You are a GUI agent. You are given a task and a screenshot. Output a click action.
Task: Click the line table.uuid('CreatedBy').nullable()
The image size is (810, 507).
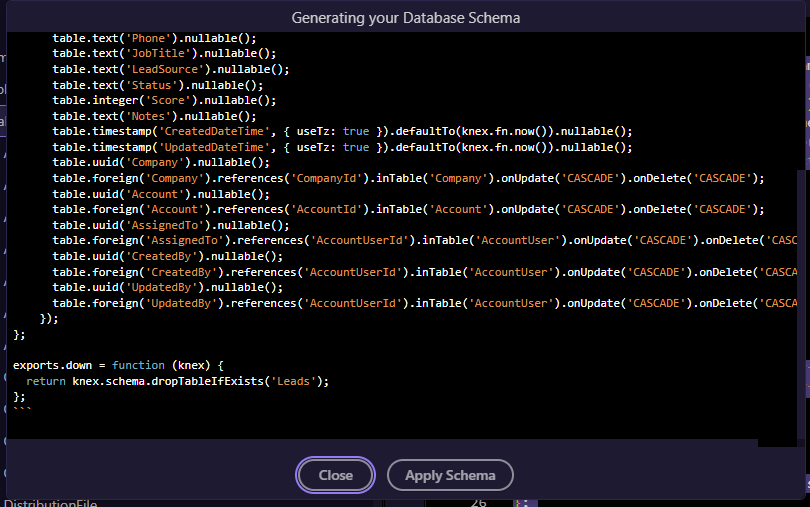[x=168, y=256]
